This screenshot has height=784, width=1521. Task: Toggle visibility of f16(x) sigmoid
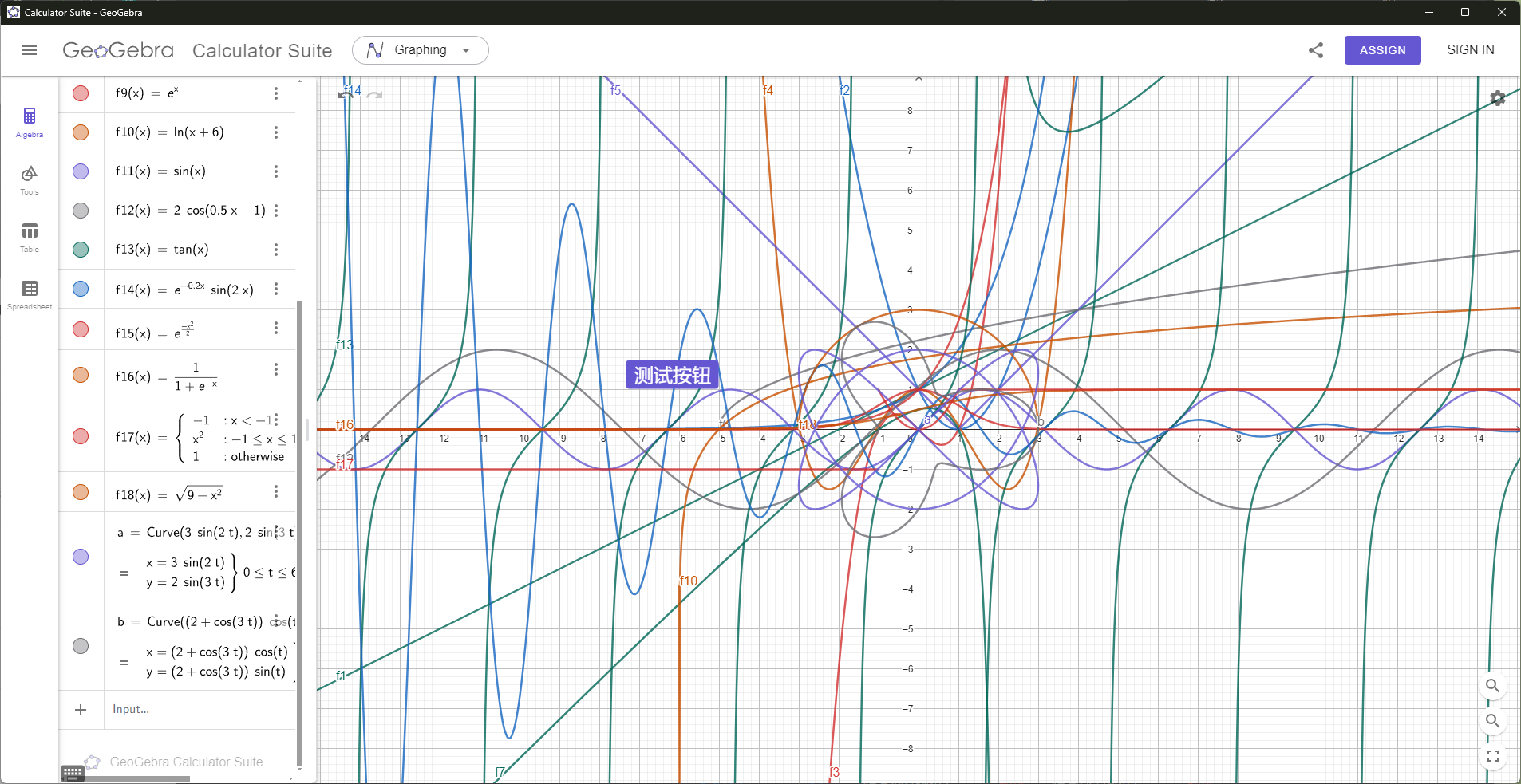[81, 375]
